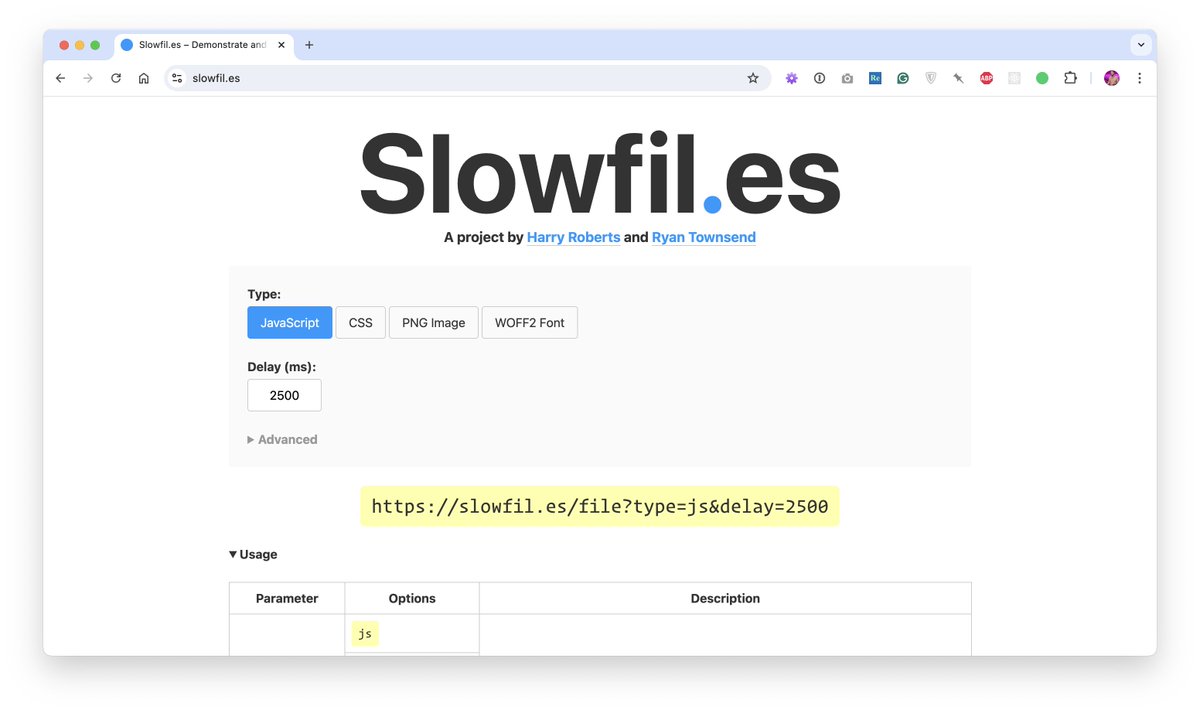
Task: Click the pushpin extension icon
Action: pyautogui.click(x=958, y=78)
